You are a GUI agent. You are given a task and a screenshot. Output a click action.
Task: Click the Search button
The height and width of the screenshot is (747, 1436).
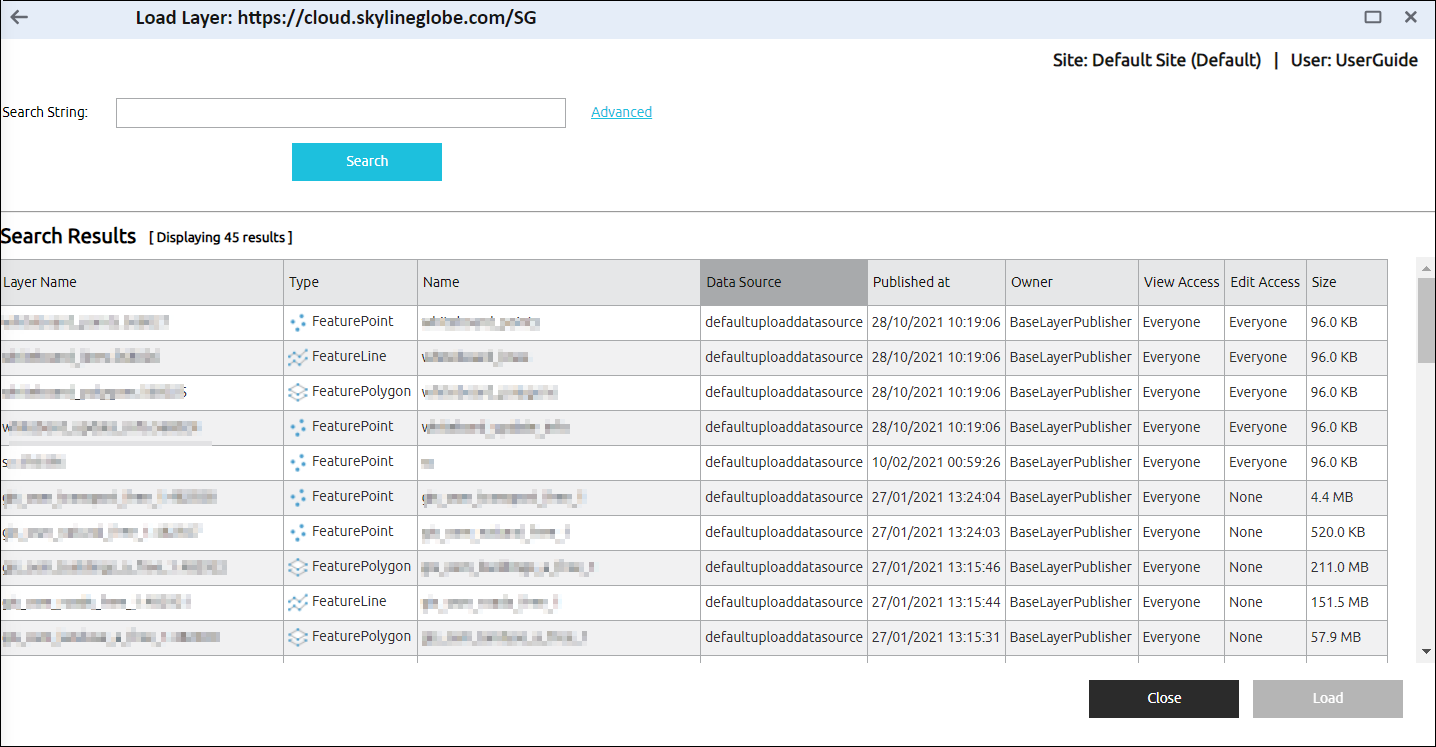pyautogui.click(x=367, y=162)
